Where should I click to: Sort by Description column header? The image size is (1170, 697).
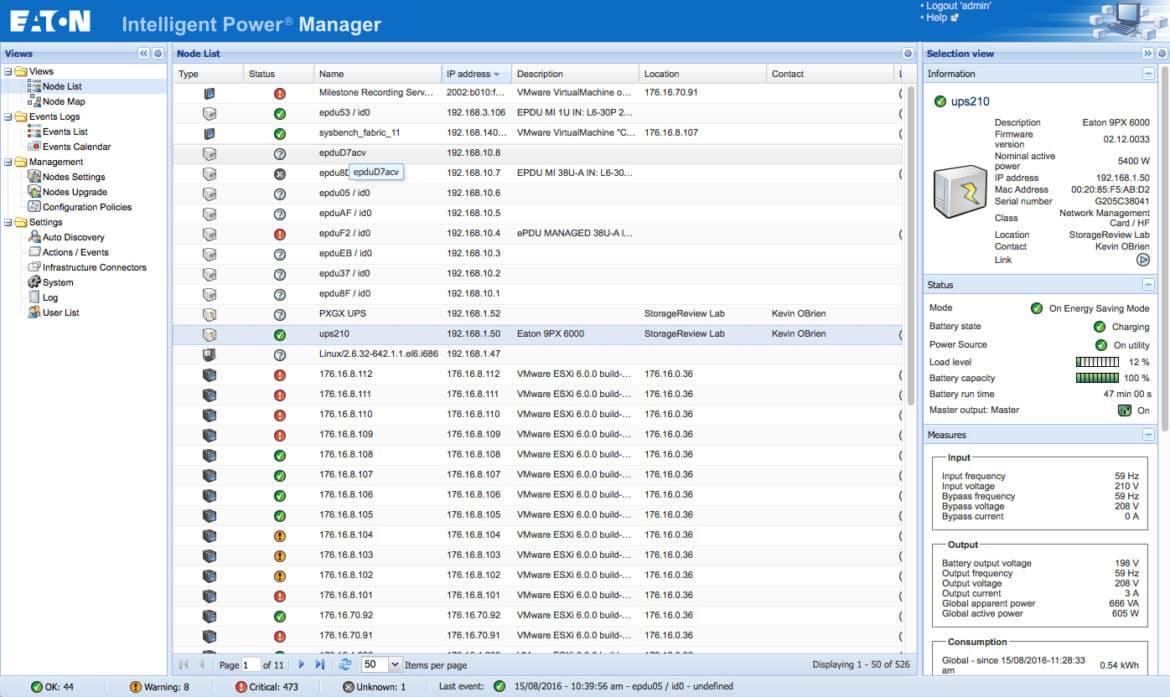click(575, 74)
